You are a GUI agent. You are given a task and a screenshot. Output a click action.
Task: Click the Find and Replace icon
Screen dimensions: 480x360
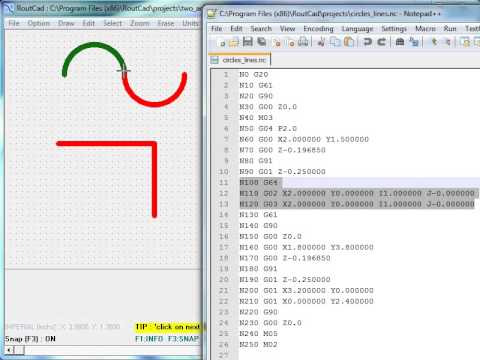[414, 42]
